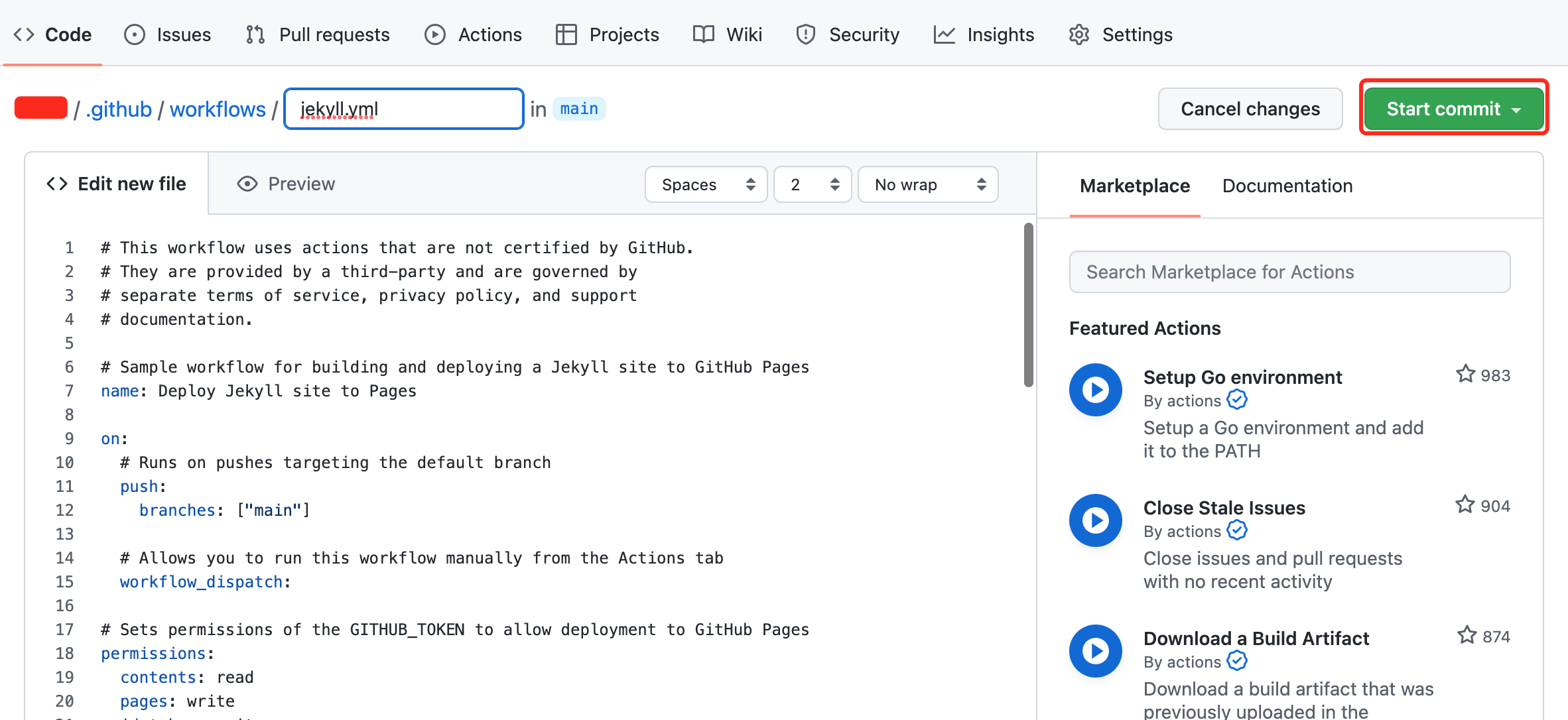
Task: Click the Security shield icon
Action: 805,34
